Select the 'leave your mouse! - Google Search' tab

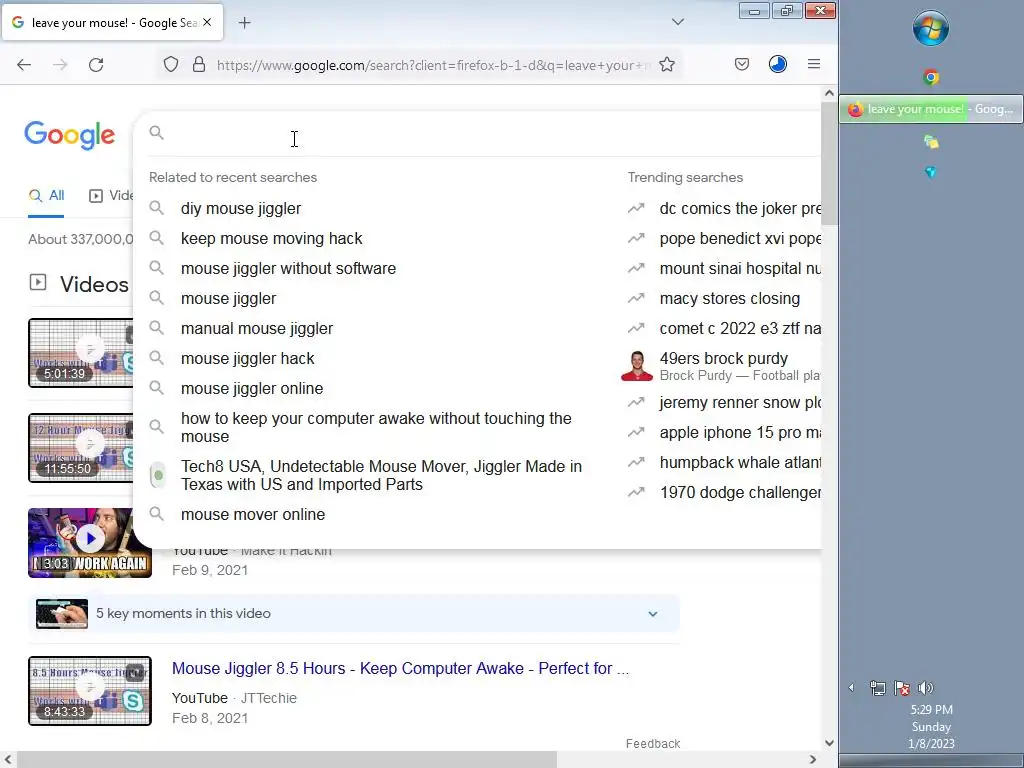coord(112,22)
